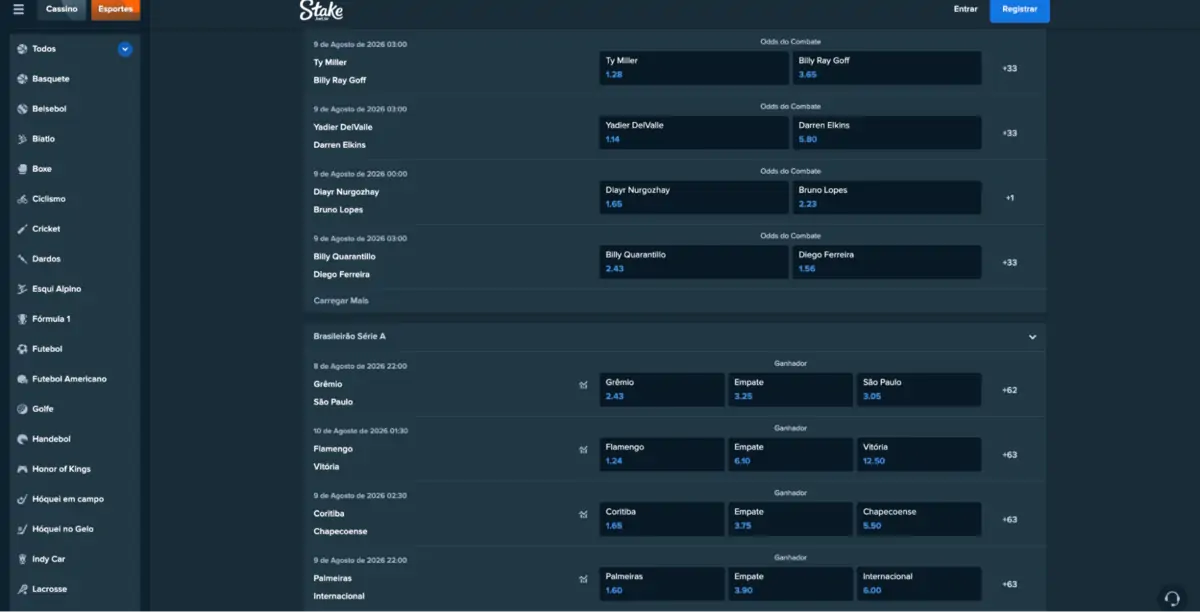This screenshot has height=612, width=1200.
Task: Expand the Todos sports dropdown arrow
Action: pyautogui.click(x=125, y=49)
